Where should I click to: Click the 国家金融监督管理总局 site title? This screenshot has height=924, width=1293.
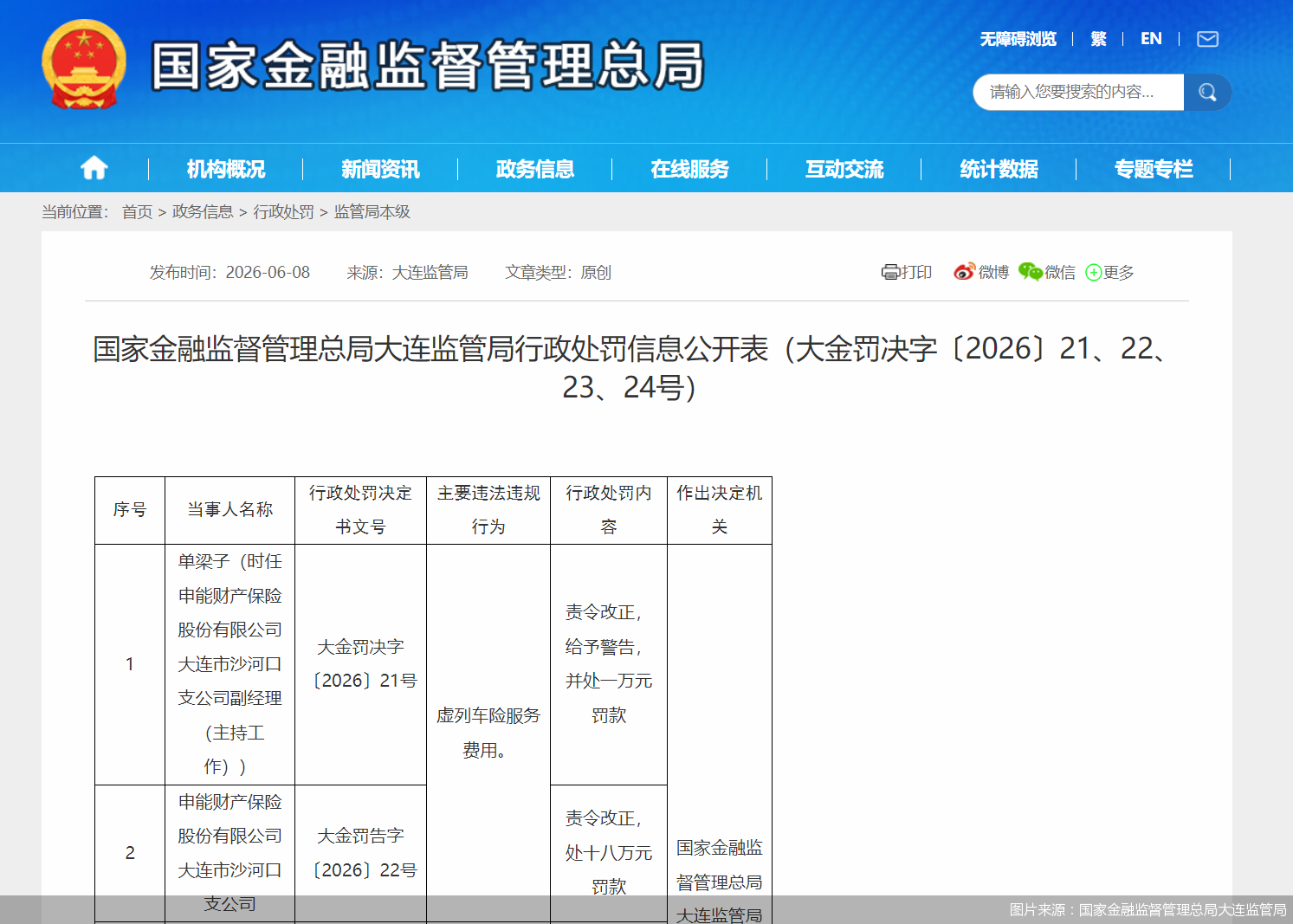[428, 66]
